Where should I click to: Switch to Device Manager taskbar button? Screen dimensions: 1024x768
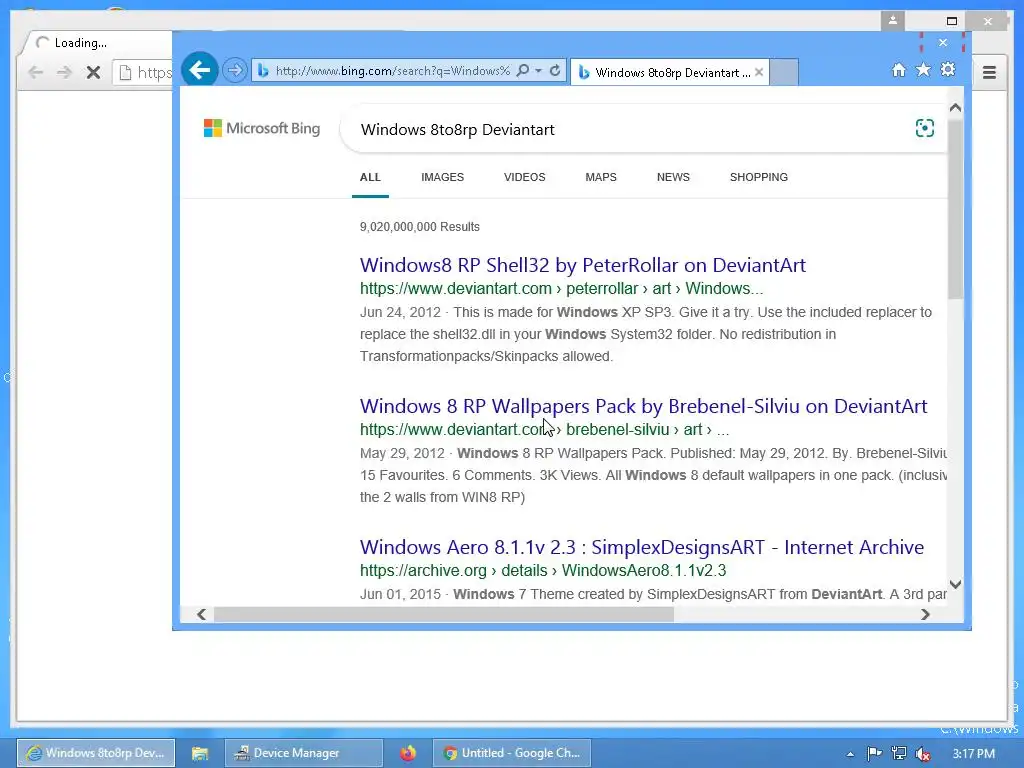click(304, 754)
